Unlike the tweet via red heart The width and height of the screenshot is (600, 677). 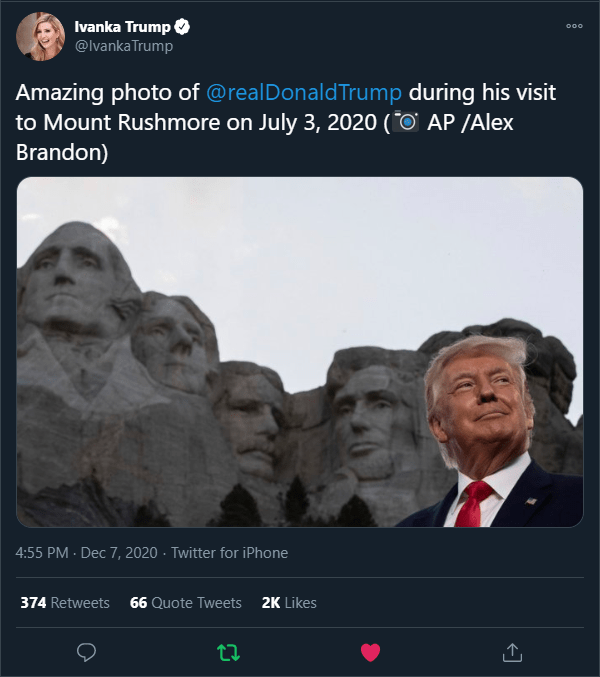tap(370, 652)
